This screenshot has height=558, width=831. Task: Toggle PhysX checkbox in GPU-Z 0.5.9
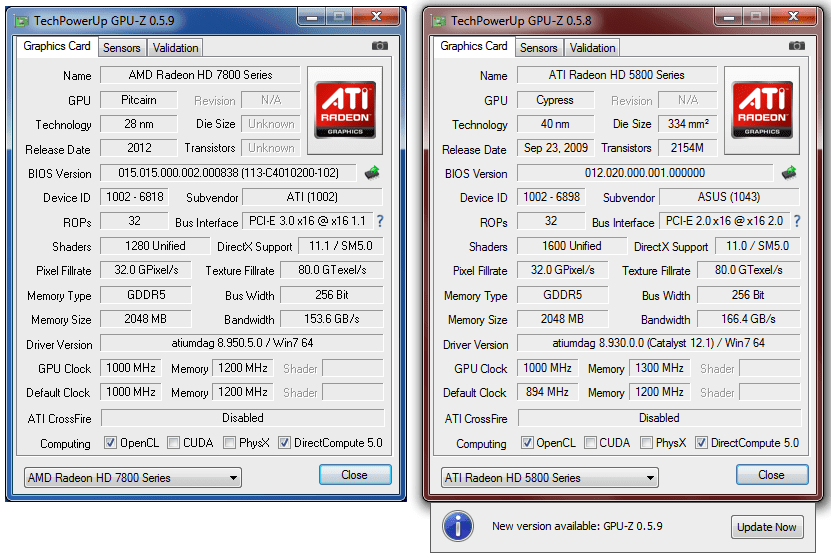[x=229, y=442]
